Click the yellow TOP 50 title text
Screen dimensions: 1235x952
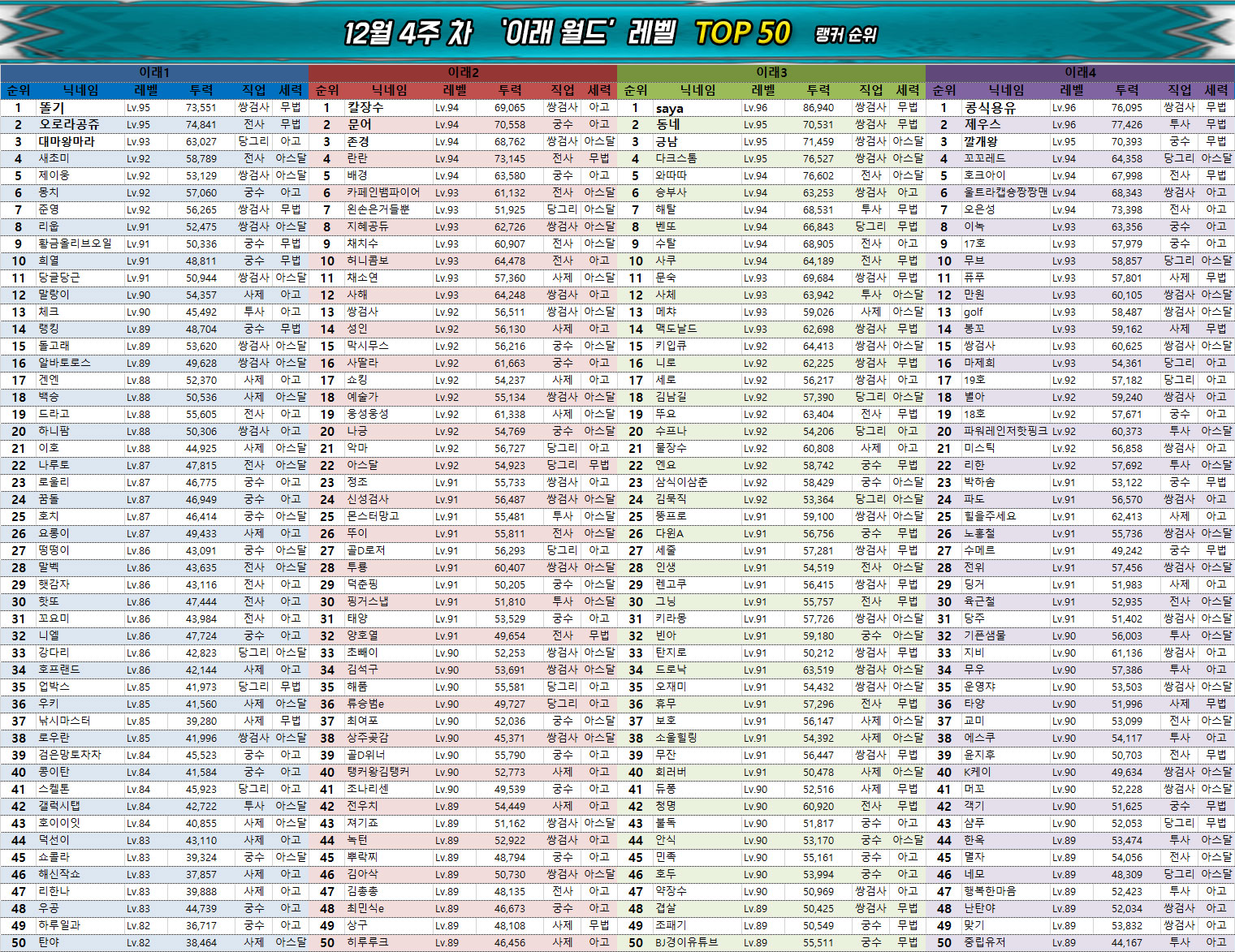point(742,33)
